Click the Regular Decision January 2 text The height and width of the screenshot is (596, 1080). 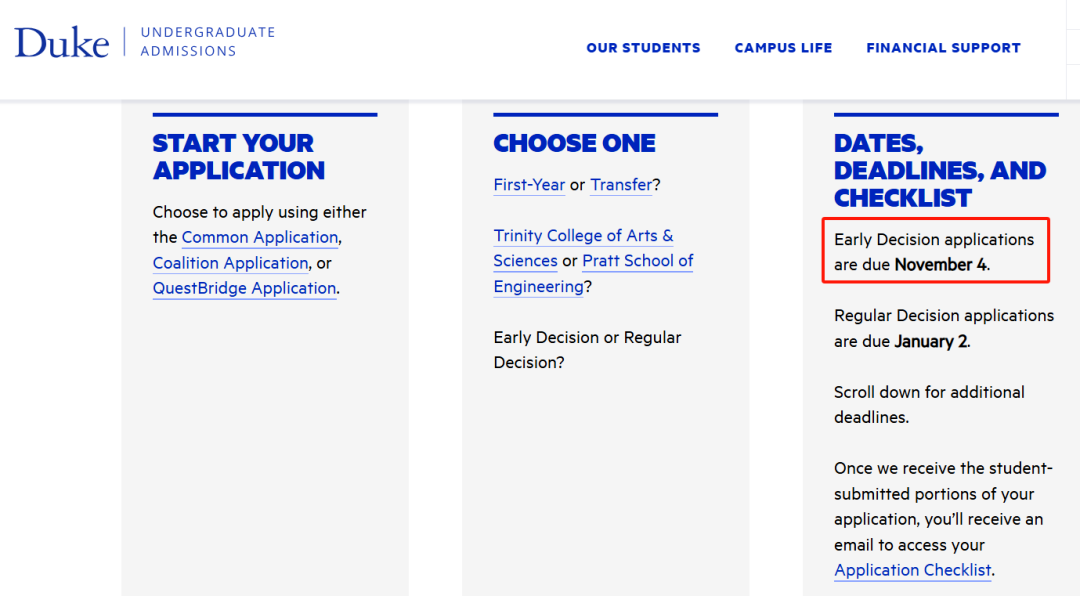943,328
